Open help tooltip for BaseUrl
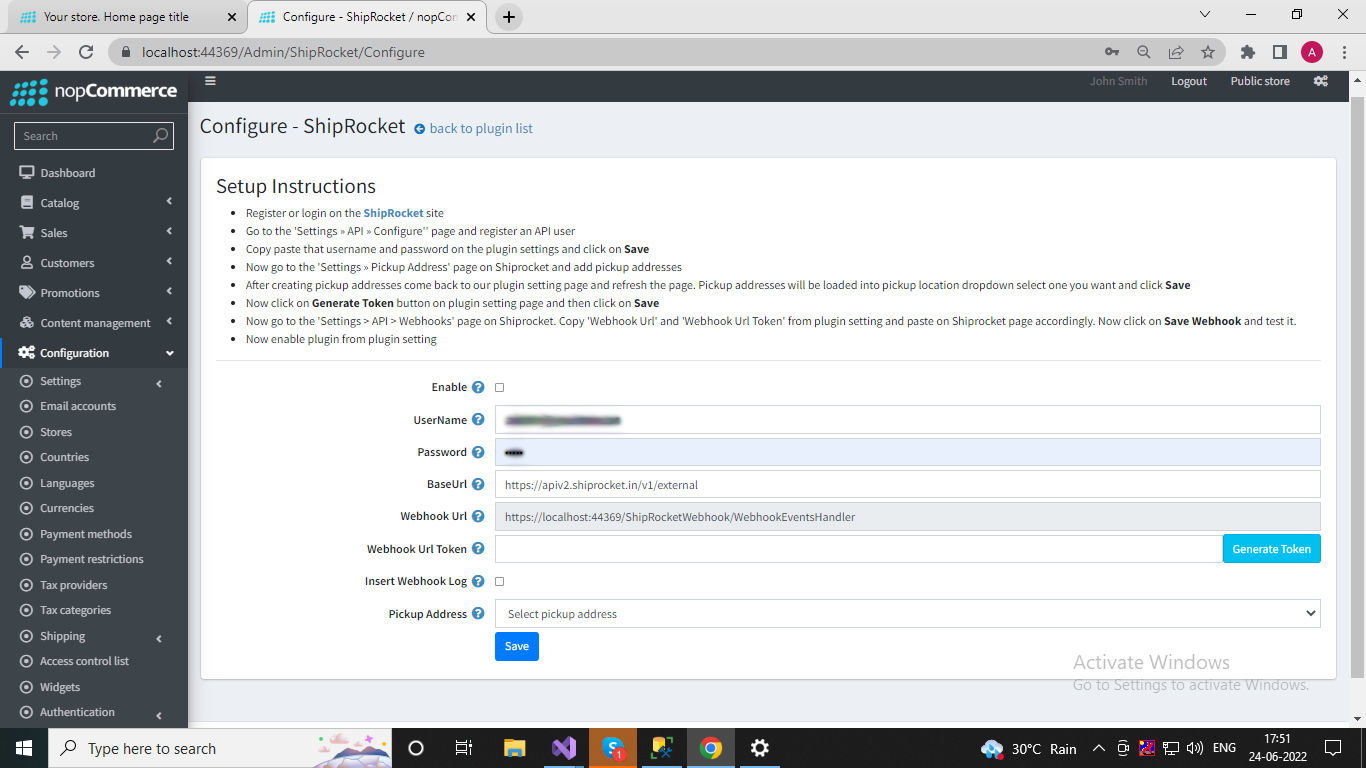1366x768 pixels. click(478, 484)
